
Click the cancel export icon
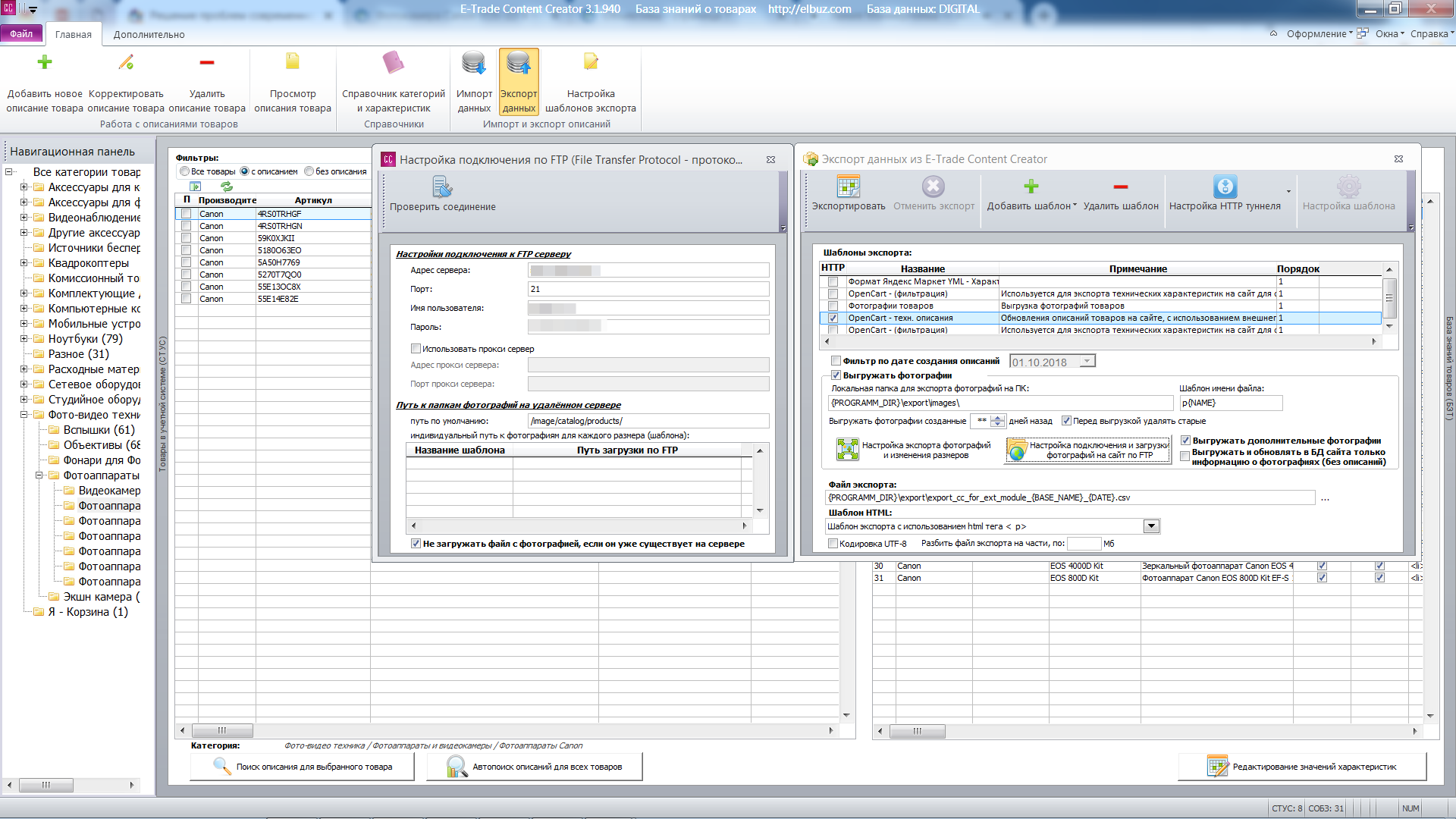934,187
